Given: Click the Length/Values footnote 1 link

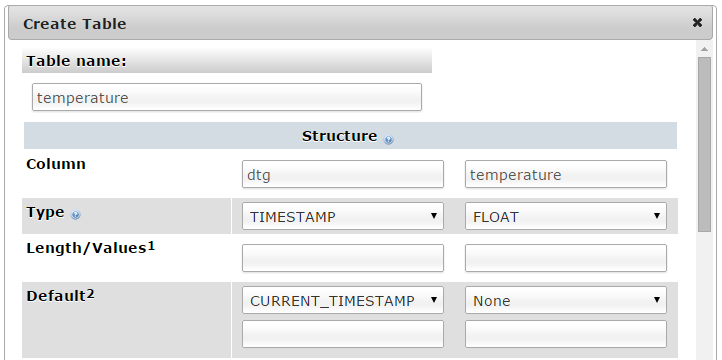Looking at the screenshot, I should pos(151,246).
